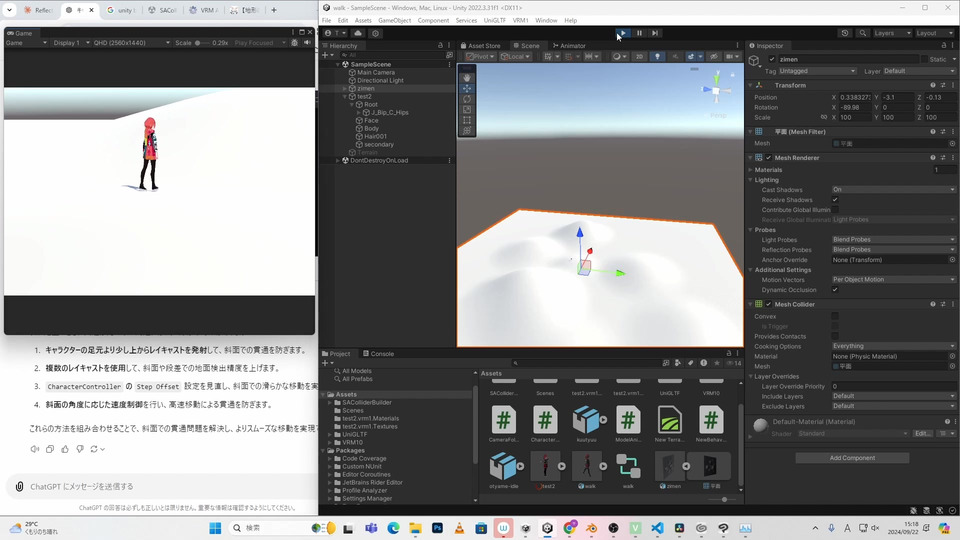
Task: Open Unity global search icon
Action: pos(862,33)
